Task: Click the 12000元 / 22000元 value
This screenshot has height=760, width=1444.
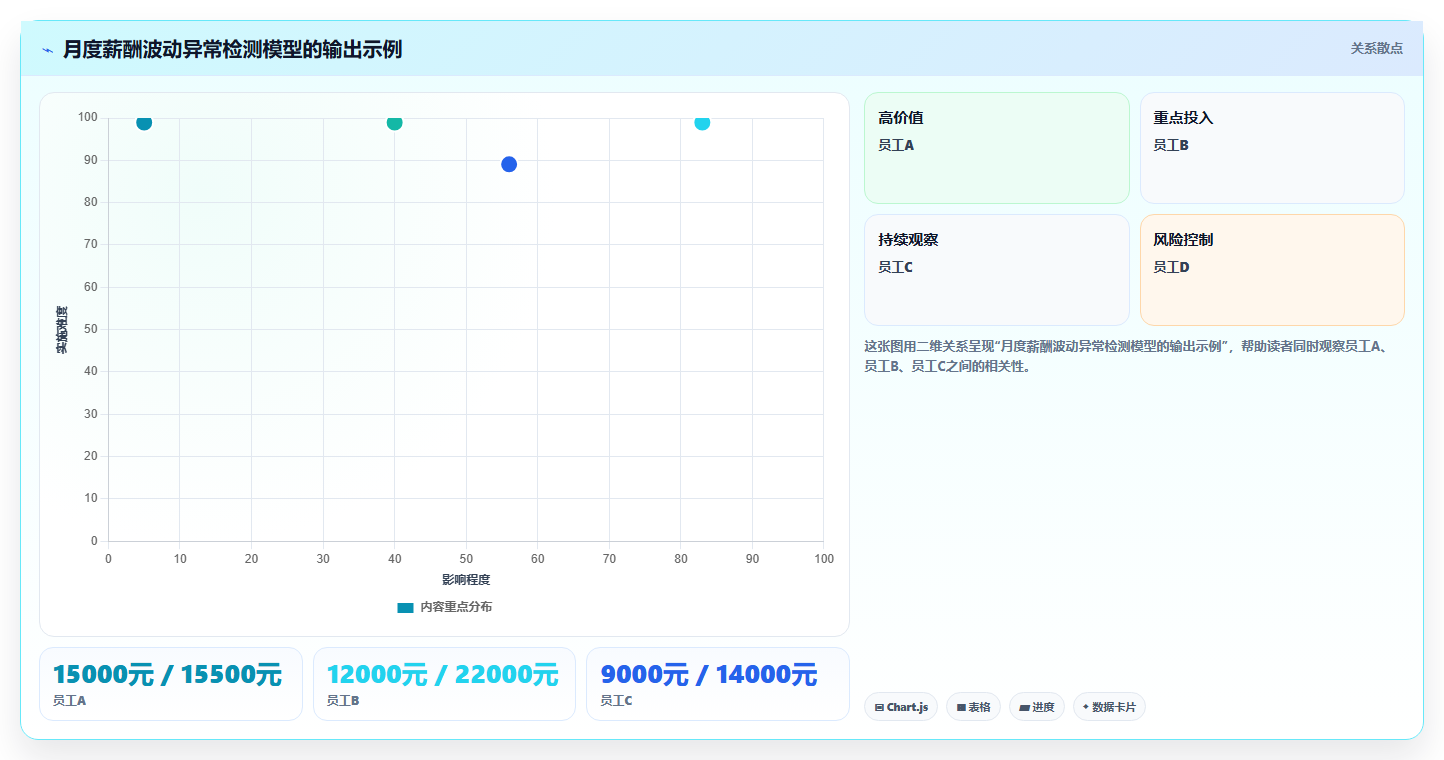Action: (x=442, y=675)
